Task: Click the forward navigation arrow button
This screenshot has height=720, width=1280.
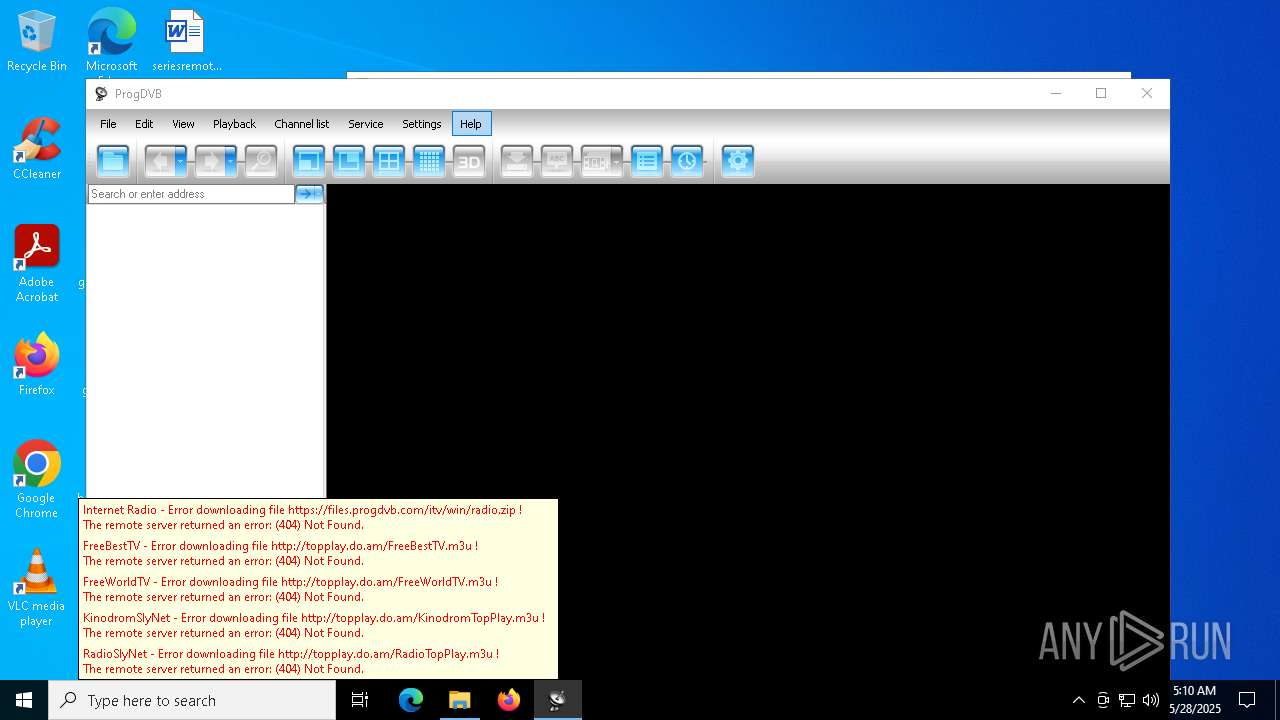Action: coord(209,161)
